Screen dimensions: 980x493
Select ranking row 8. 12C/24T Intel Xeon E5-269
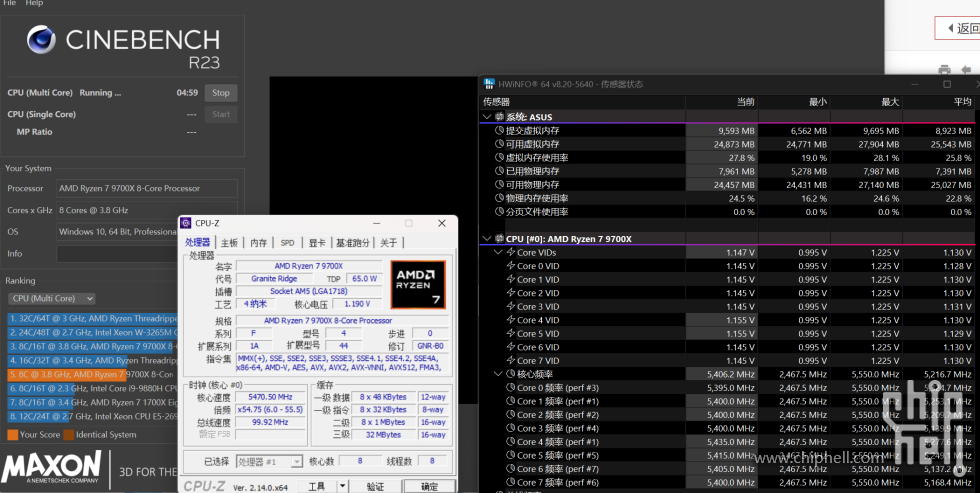click(x=93, y=416)
